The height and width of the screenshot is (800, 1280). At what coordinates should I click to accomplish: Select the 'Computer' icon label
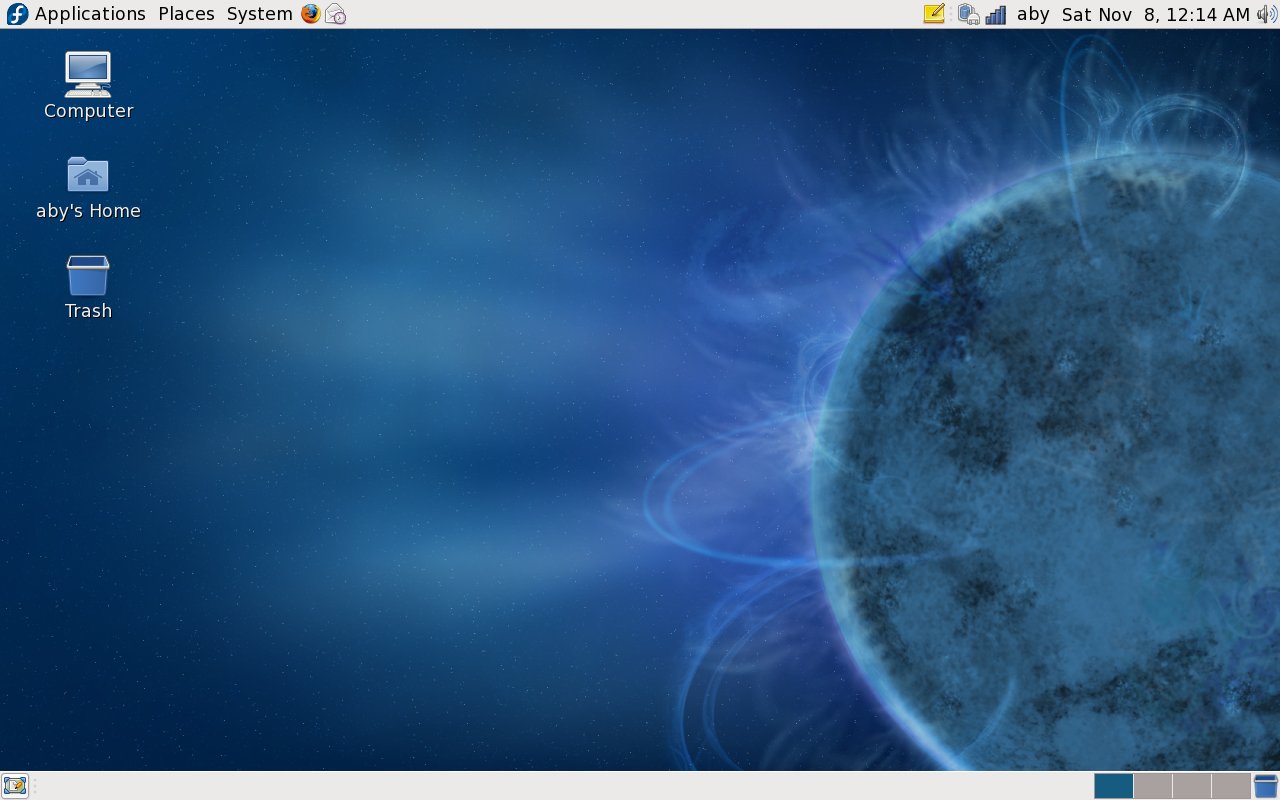(x=88, y=111)
